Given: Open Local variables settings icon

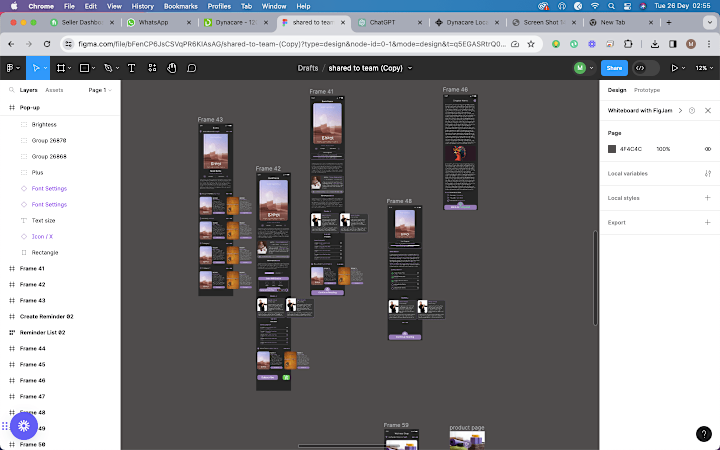Looking at the screenshot, I should point(708,174).
